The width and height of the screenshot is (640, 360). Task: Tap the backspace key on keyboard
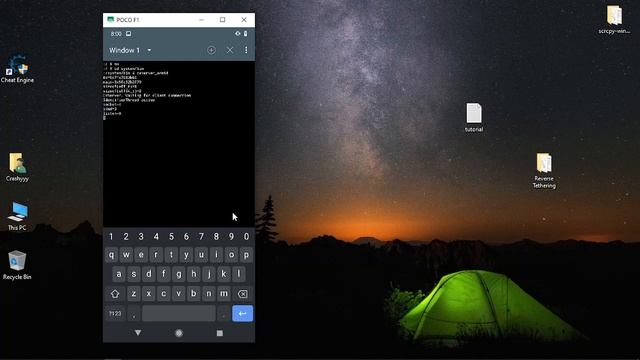coord(242,293)
